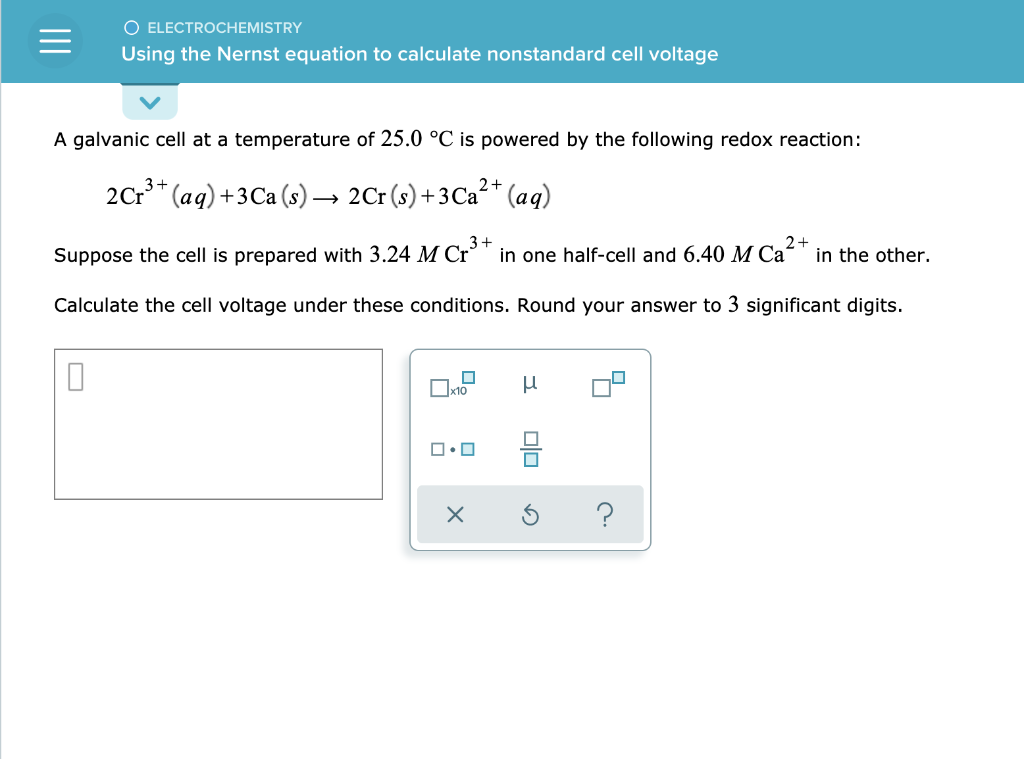
Task: Select the fraction template
Action: tap(532, 448)
